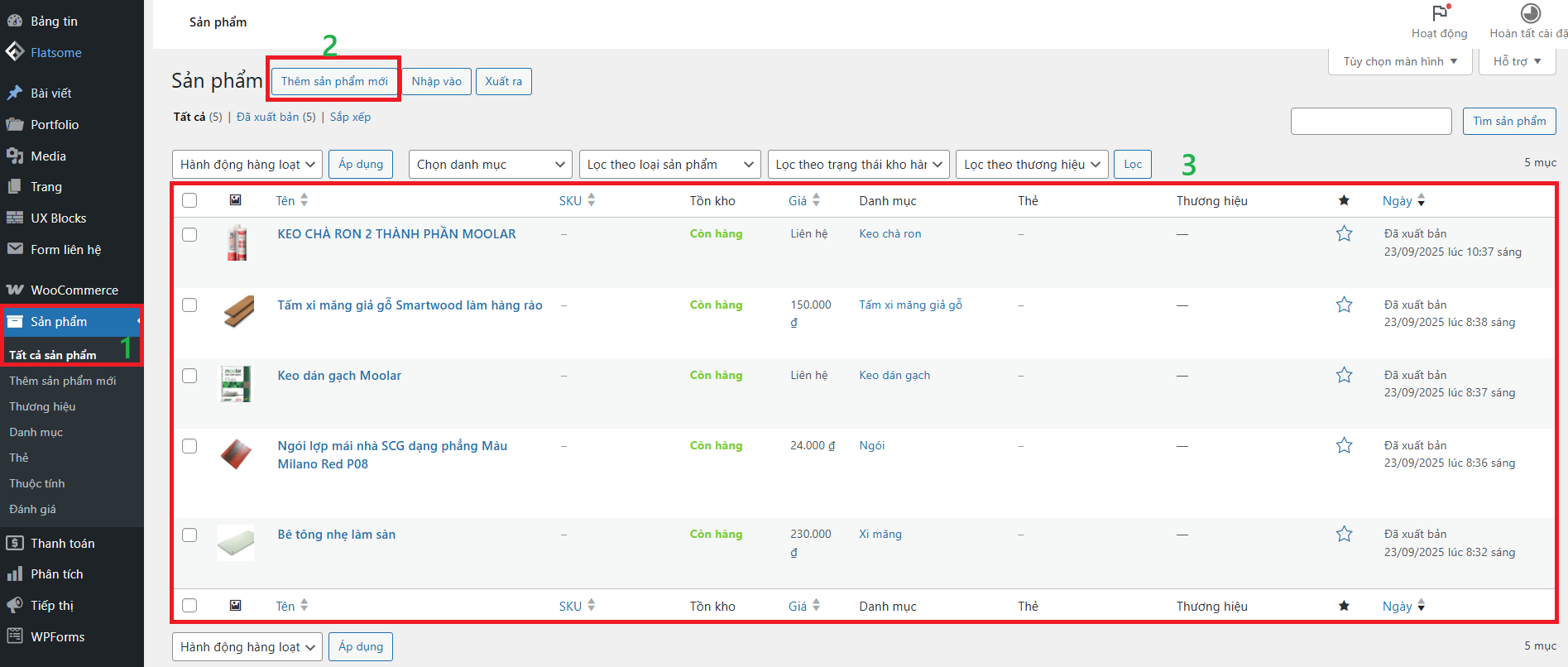The width and height of the screenshot is (1568, 667).
Task: Click the Flatsome diamond icon in the sidebar
Action: click(x=15, y=52)
